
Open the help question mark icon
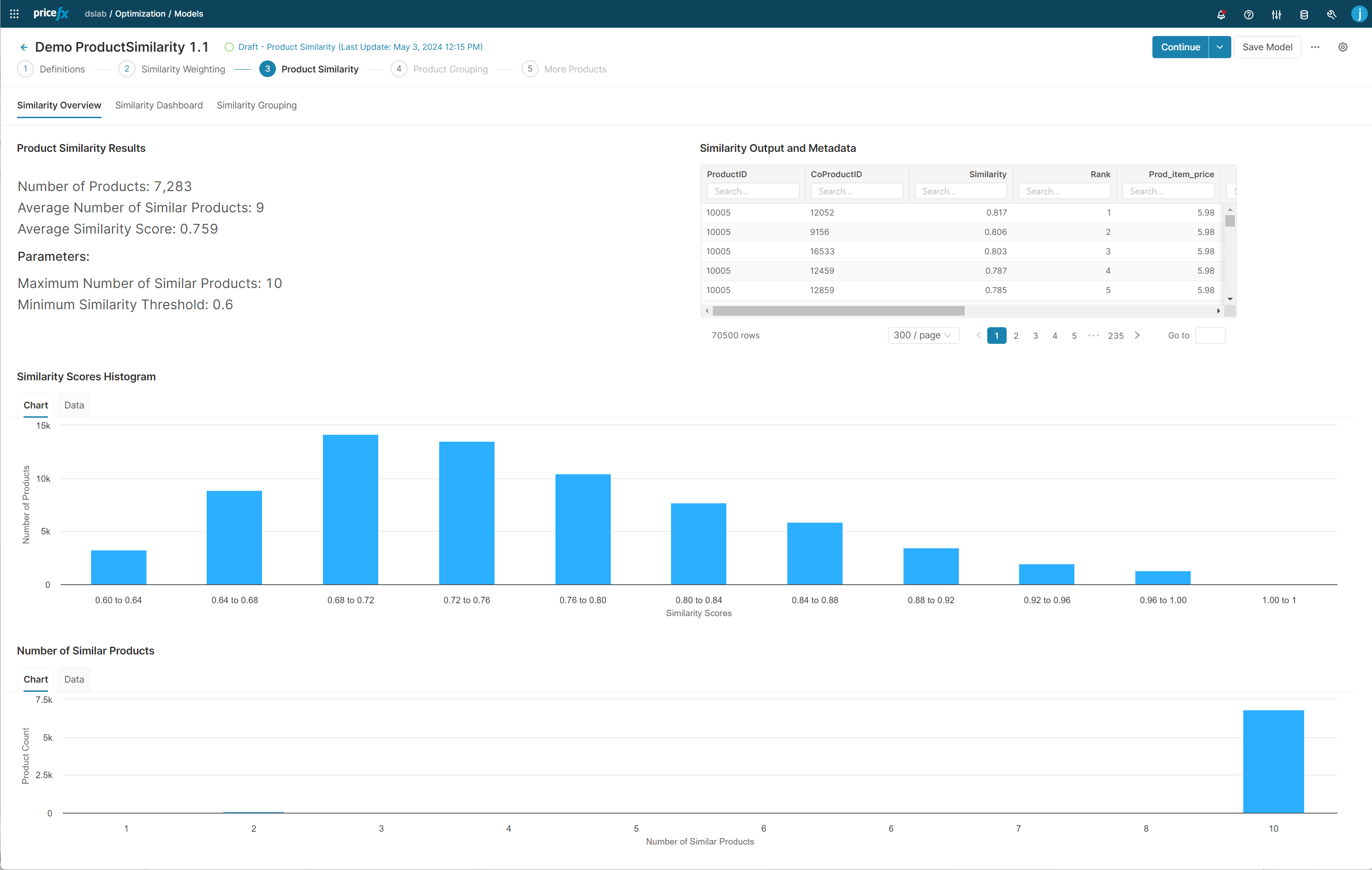(1248, 15)
